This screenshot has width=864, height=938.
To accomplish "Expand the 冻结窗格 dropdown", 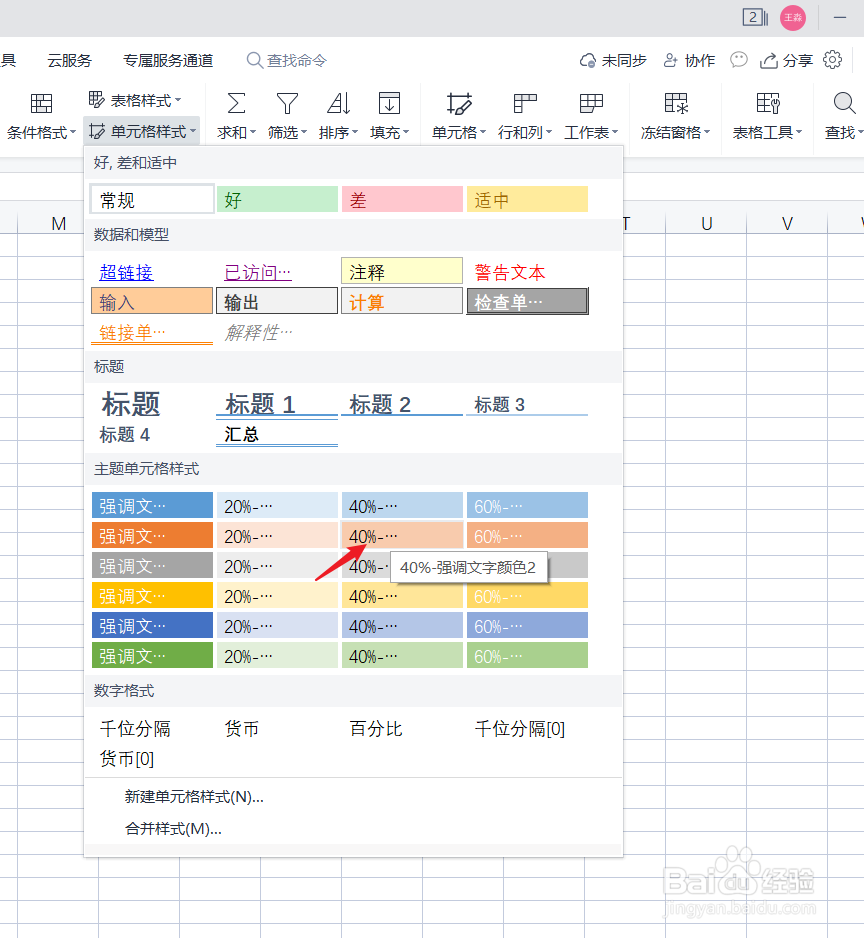I will click(x=707, y=132).
